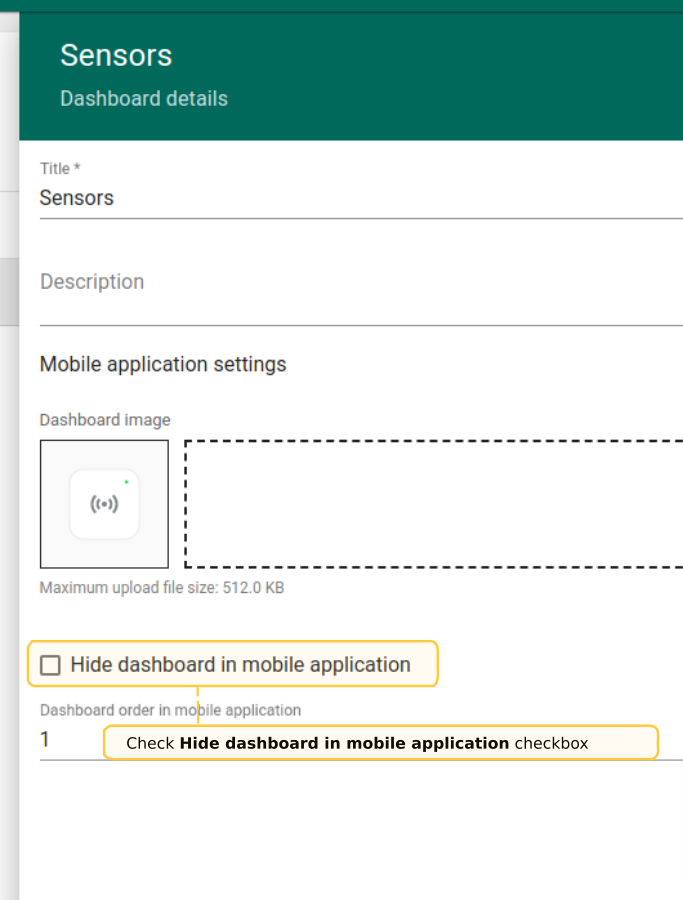The width and height of the screenshot is (683, 900).
Task: Click the dimmed background left of the panel
Action: 9,500
